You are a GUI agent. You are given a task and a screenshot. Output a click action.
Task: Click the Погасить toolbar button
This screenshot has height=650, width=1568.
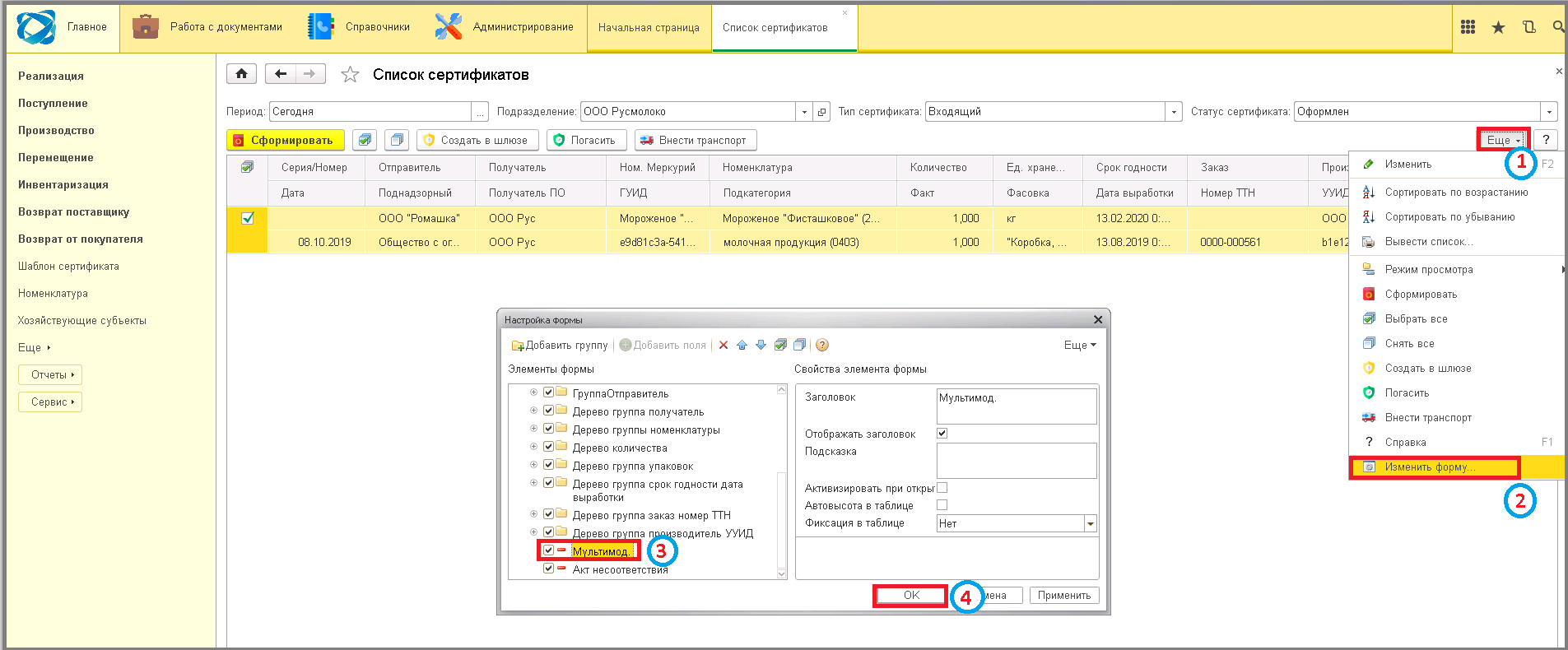[x=586, y=140]
